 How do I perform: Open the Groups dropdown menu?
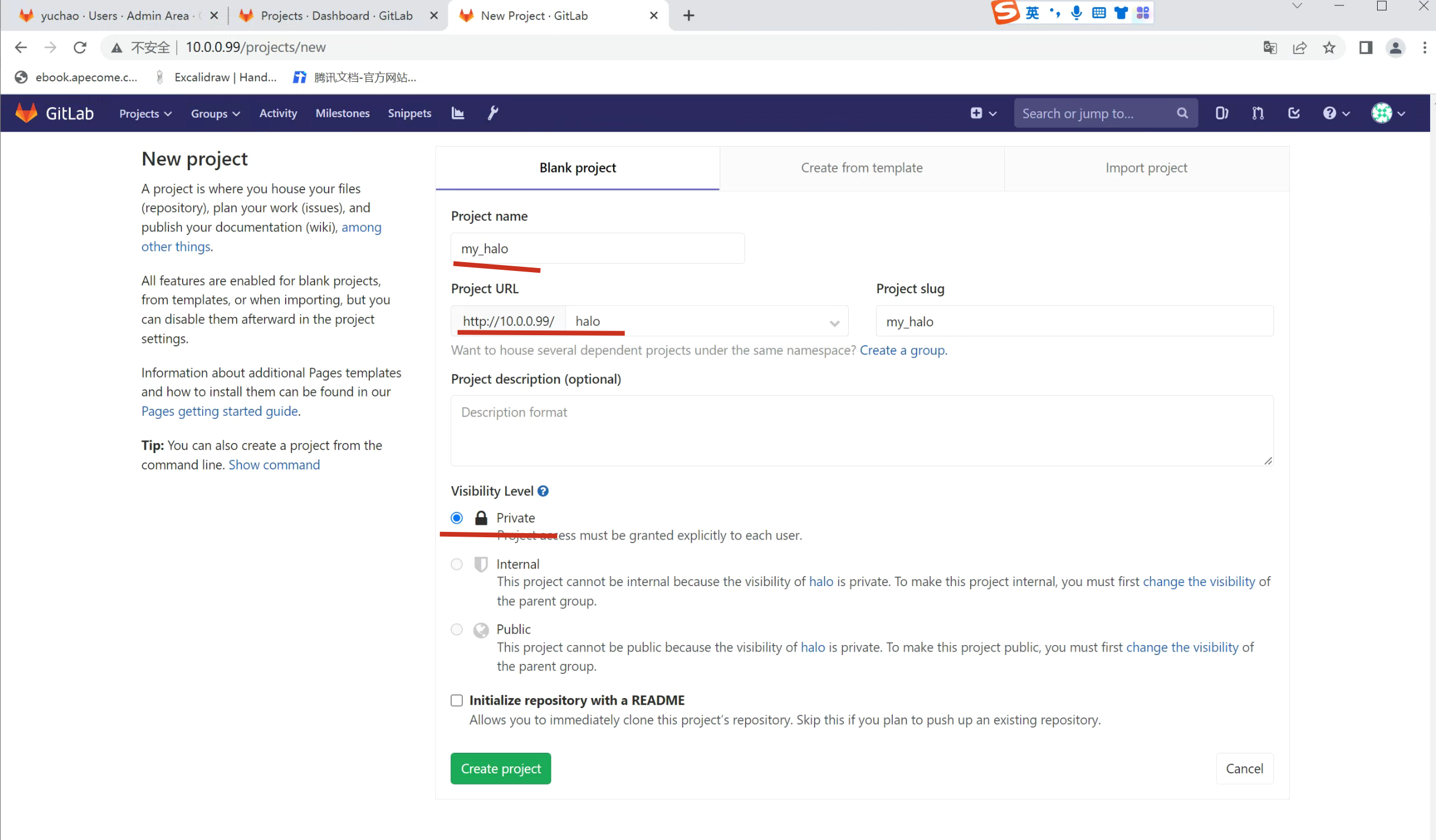pos(215,113)
